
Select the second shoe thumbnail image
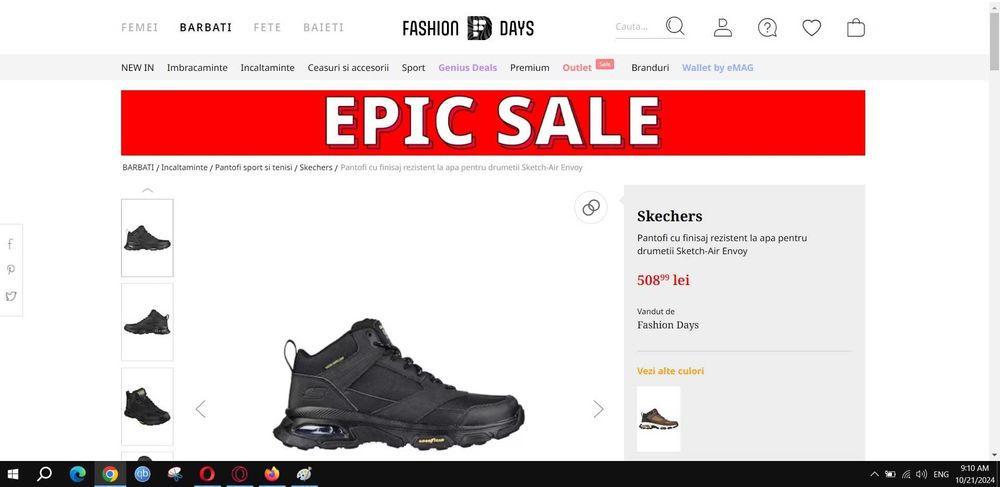147,322
